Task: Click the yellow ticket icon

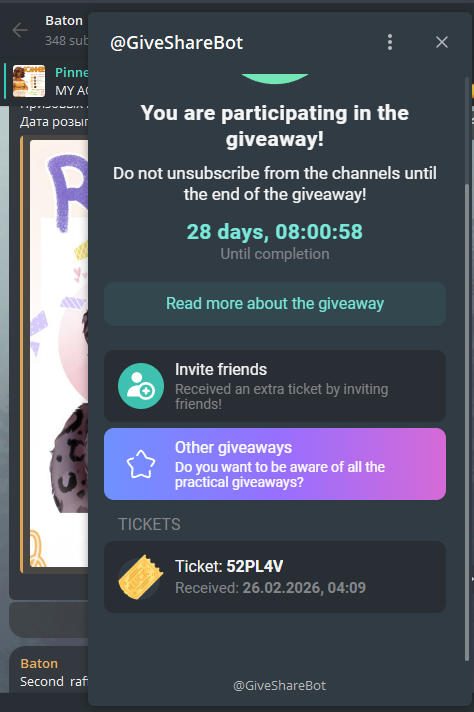Action: tap(141, 577)
